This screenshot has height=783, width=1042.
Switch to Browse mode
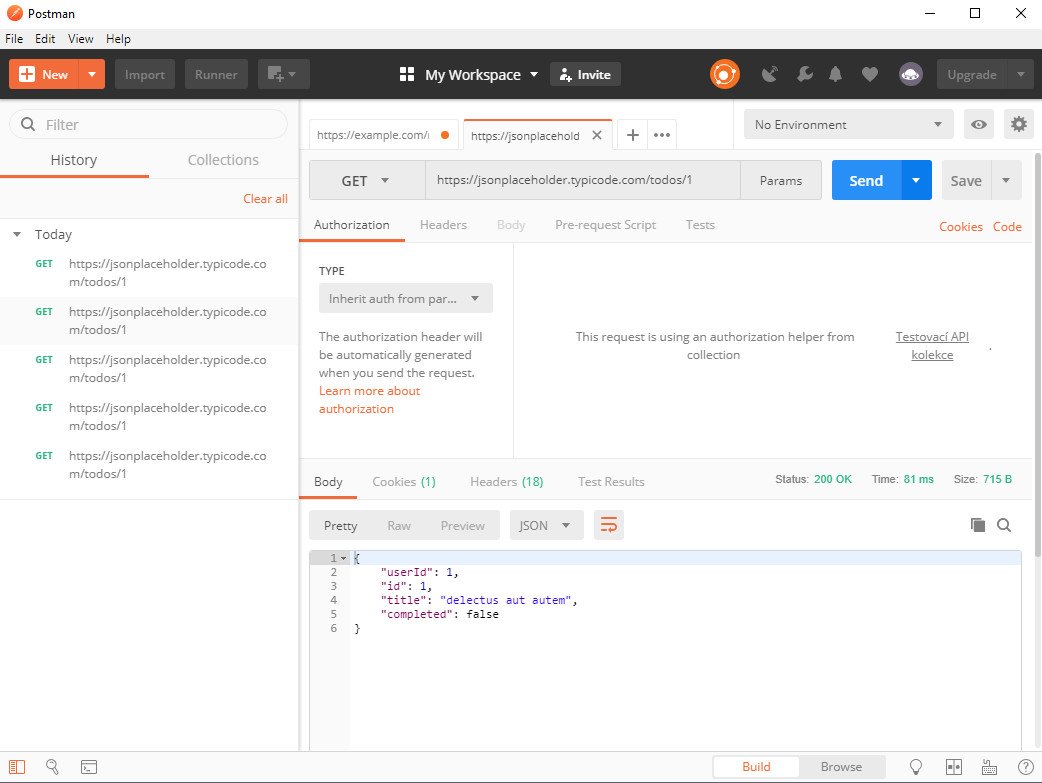pos(841,766)
